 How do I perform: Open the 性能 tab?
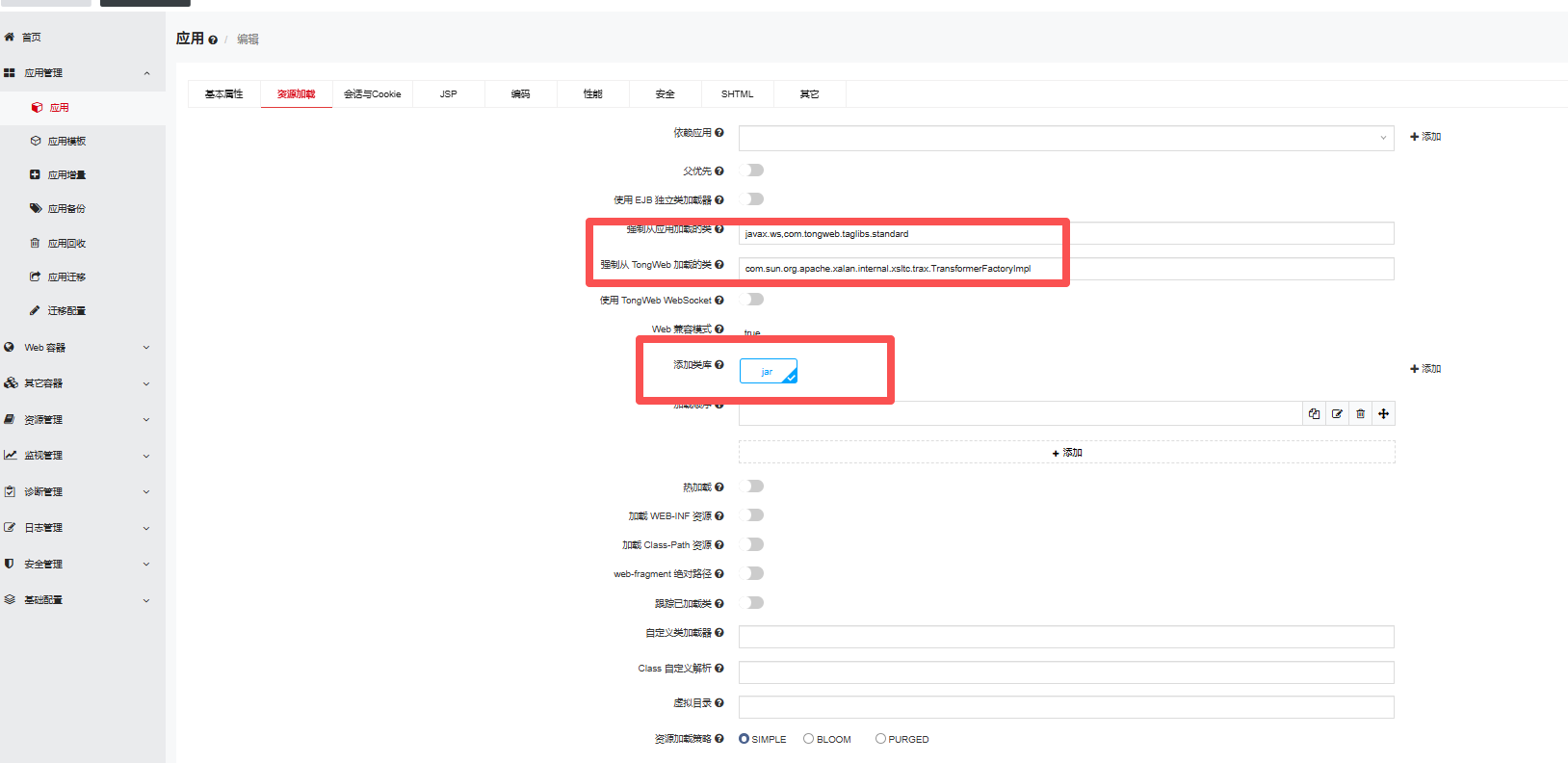[593, 94]
